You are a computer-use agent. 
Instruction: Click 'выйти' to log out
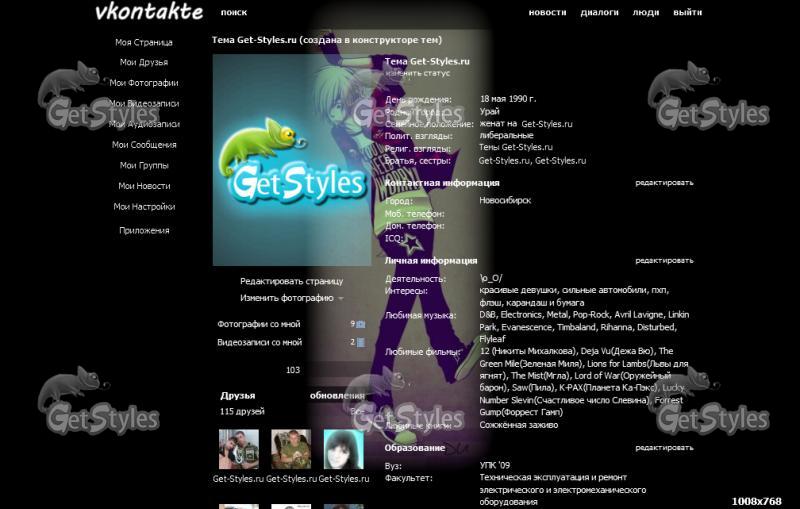(x=687, y=13)
